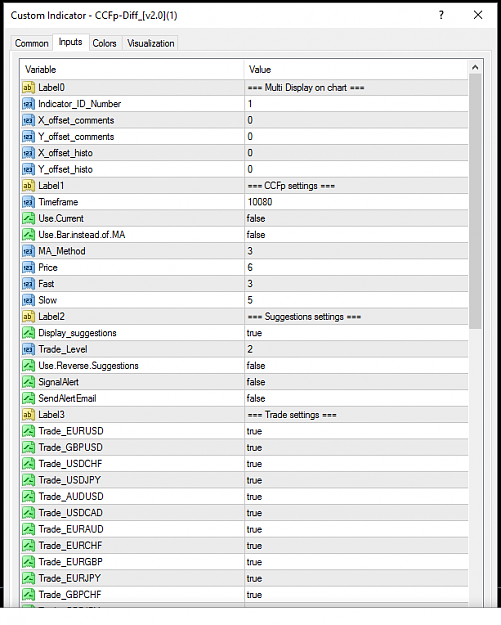The image size is (501, 625).
Task: Select the Trade_EURJPY variable name
Action: point(70,578)
